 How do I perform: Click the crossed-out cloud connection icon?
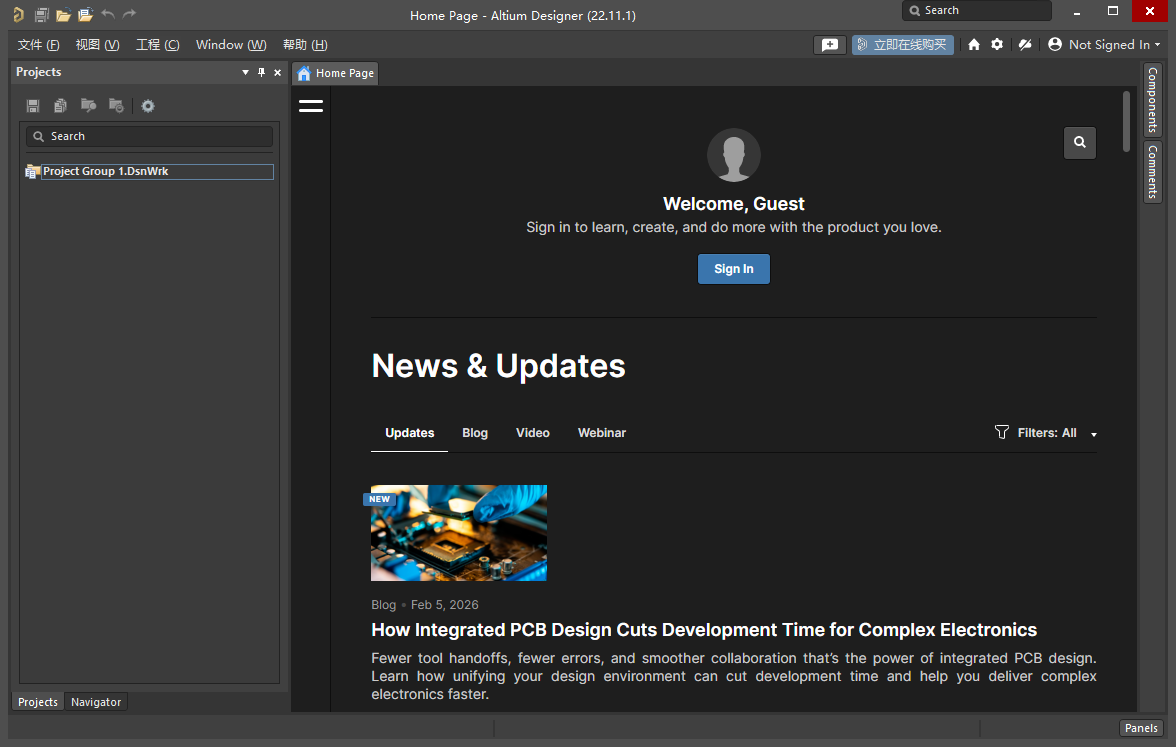tap(1024, 45)
